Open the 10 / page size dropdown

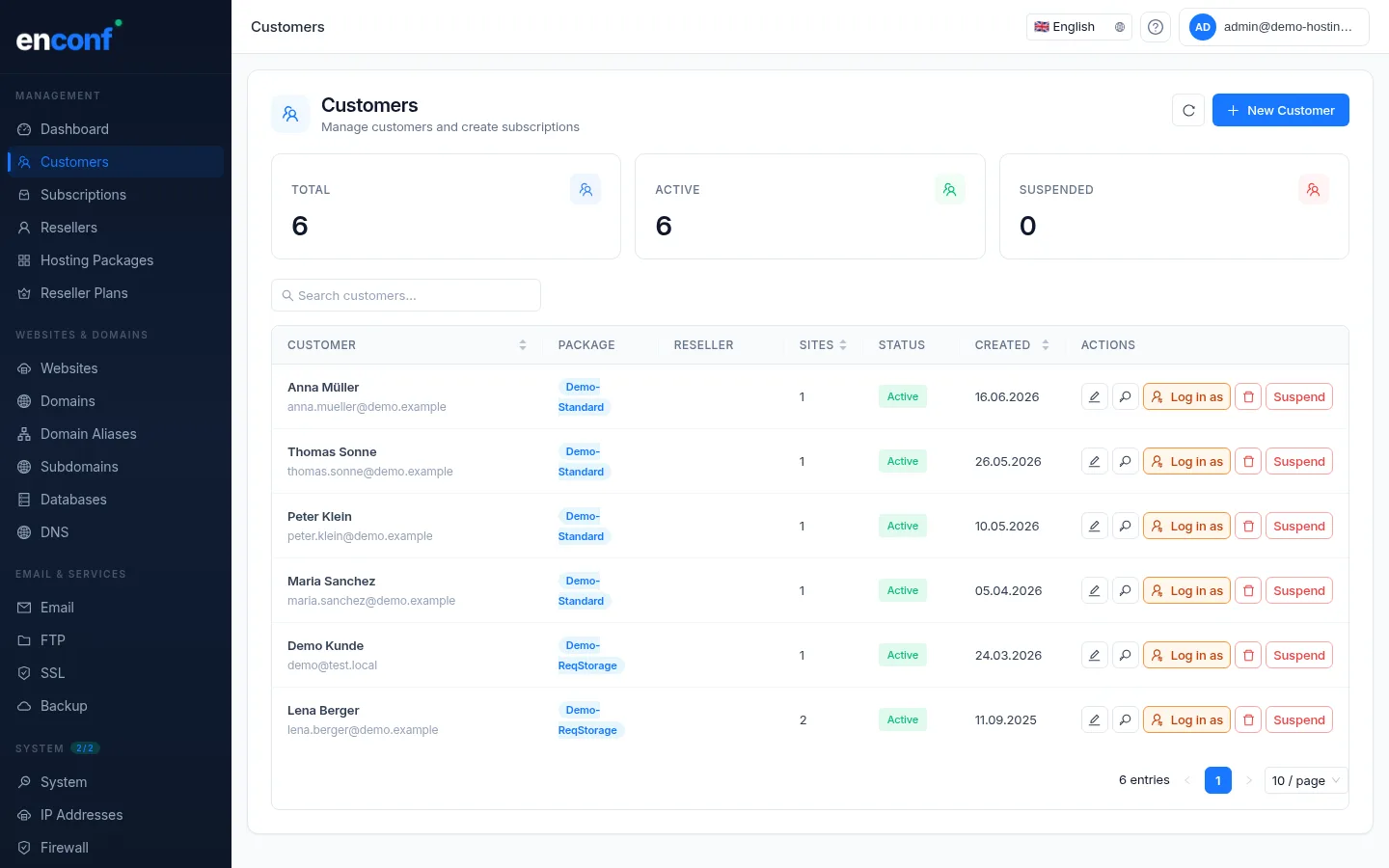1306,780
